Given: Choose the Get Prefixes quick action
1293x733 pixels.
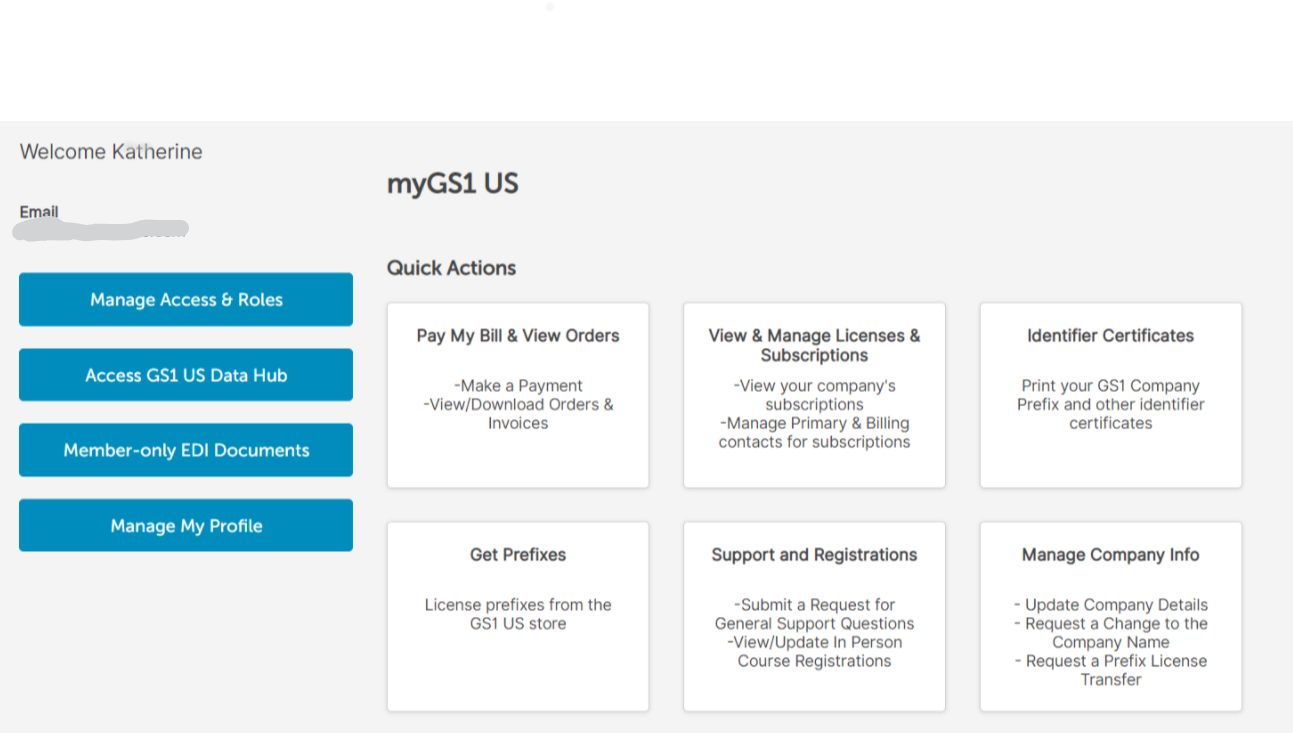Looking at the screenshot, I should (518, 616).
